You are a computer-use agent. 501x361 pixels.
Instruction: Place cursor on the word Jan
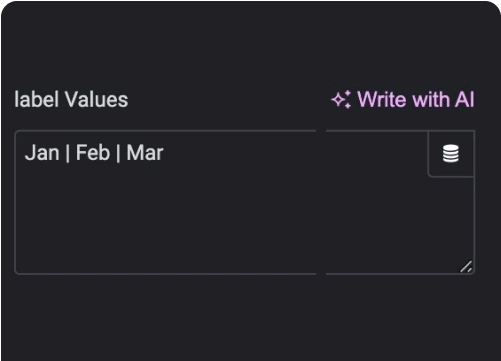(x=42, y=153)
